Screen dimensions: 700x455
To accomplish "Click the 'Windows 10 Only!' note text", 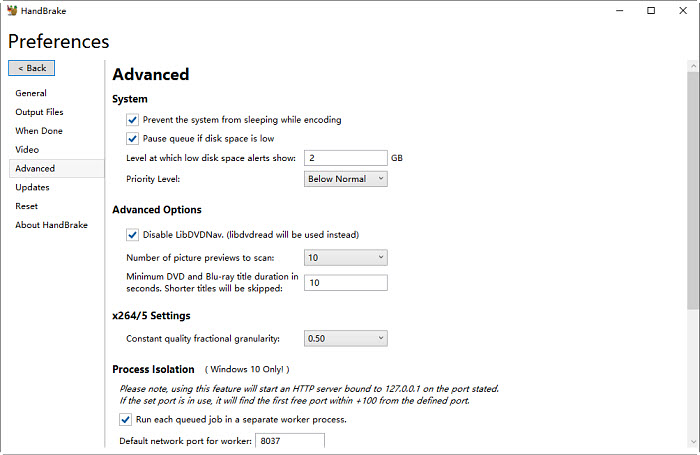I will pos(247,369).
